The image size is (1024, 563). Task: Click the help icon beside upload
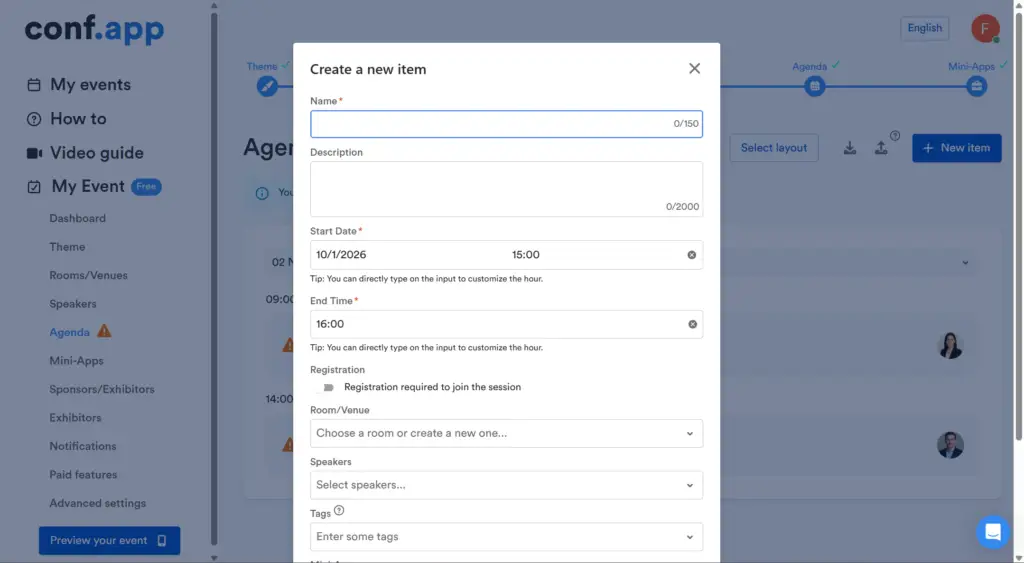[x=895, y=136]
